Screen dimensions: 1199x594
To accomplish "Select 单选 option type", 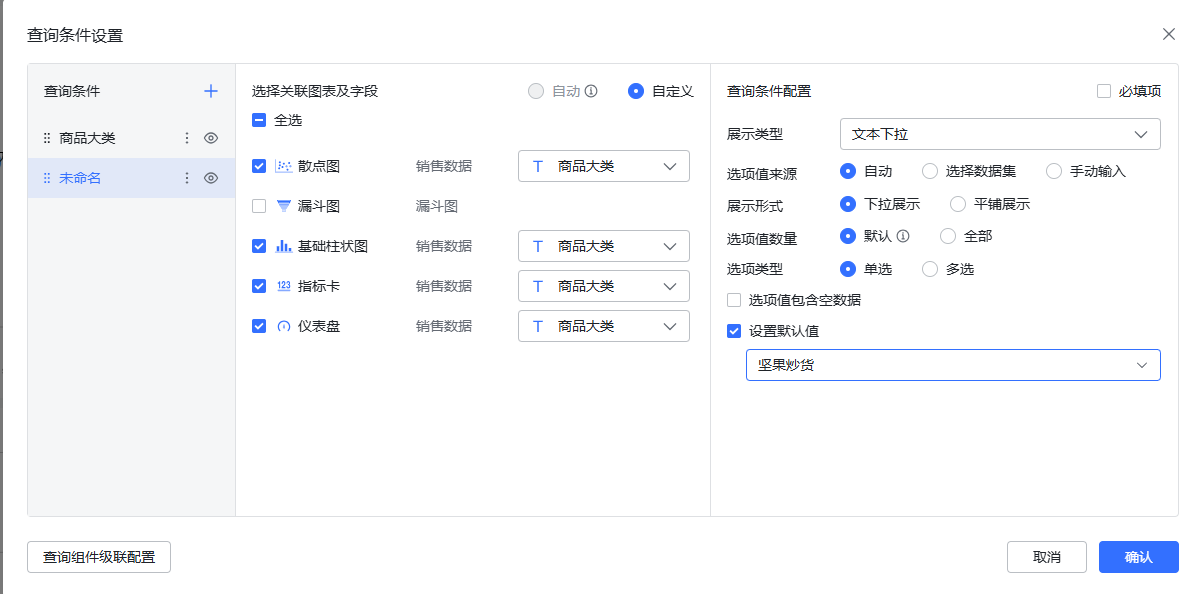I will point(847,269).
